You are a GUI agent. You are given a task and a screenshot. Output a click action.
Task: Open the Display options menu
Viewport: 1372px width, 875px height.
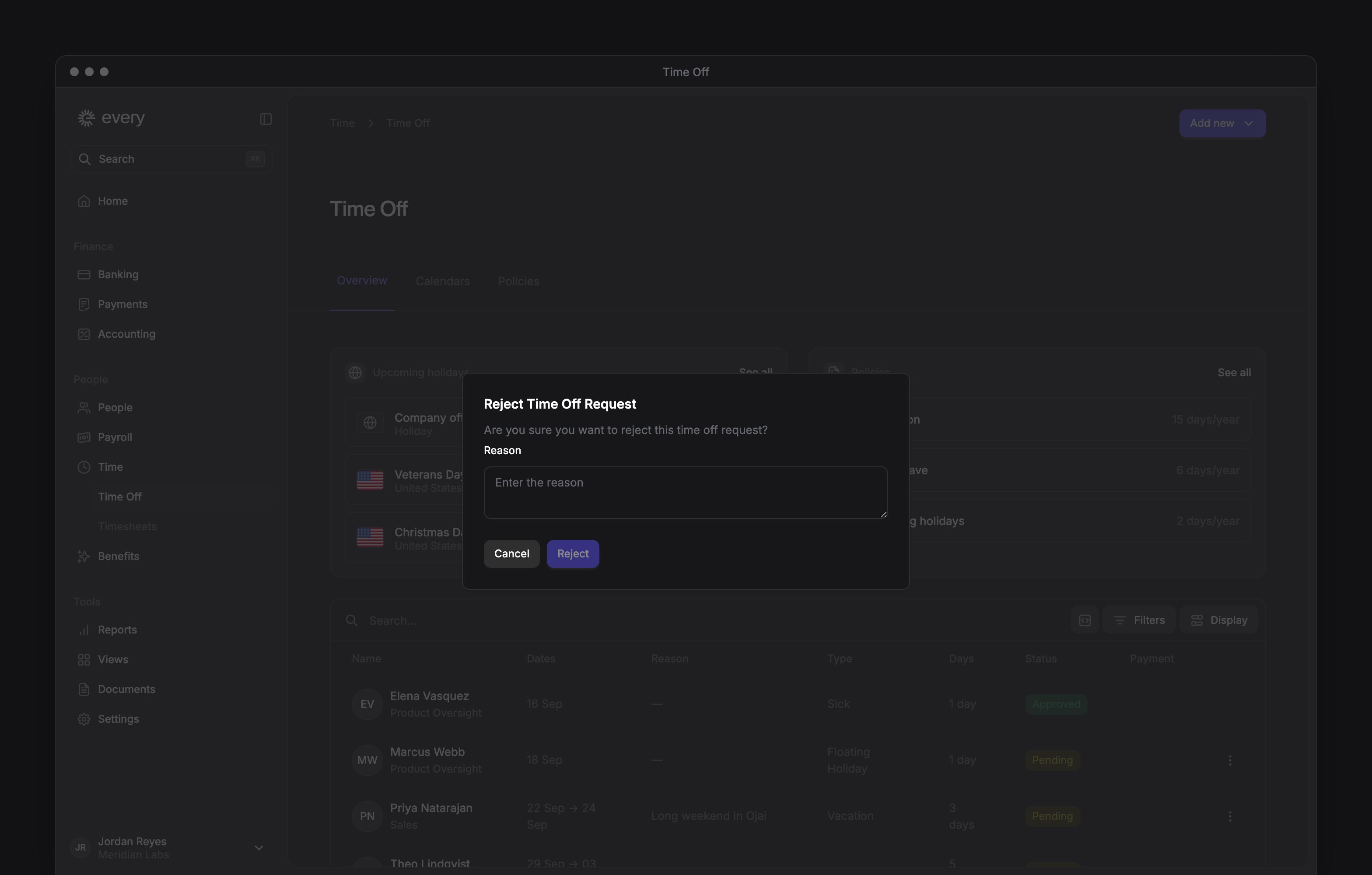point(1219,620)
